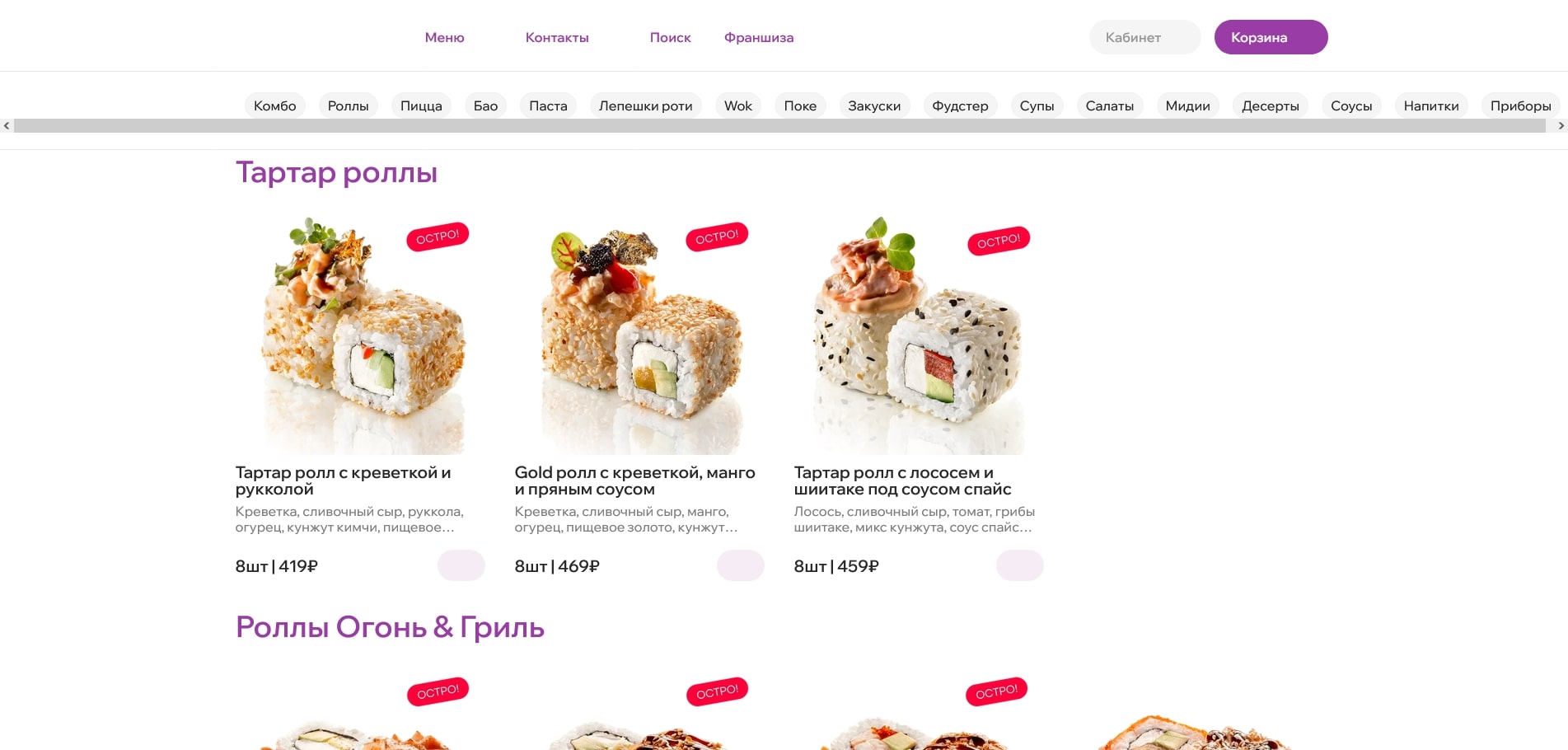Go to Контакты page

(x=557, y=37)
